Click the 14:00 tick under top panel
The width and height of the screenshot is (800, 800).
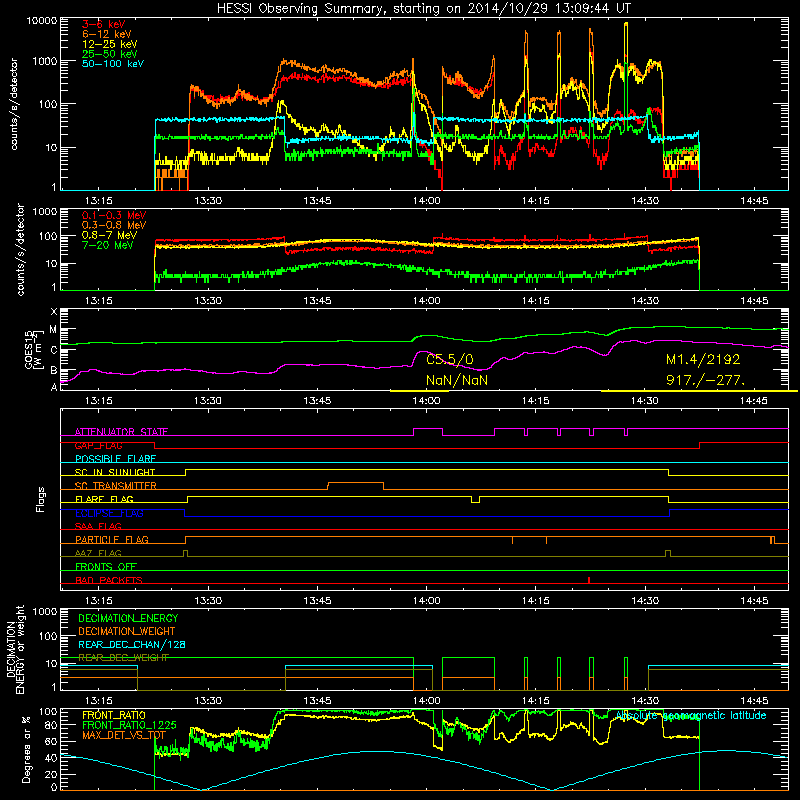(x=427, y=201)
